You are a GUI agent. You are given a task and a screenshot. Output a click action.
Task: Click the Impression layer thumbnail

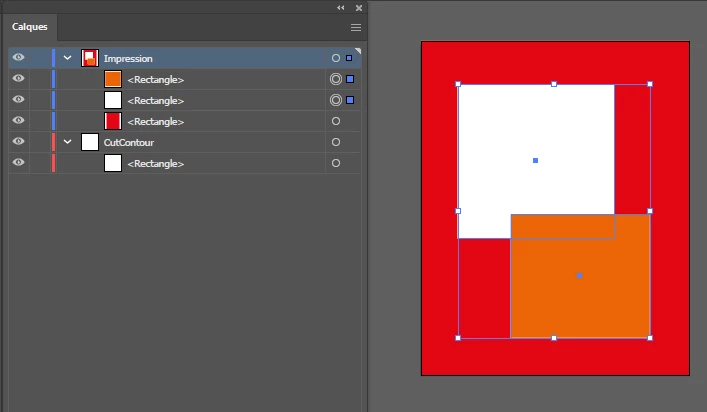coord(90,58)
